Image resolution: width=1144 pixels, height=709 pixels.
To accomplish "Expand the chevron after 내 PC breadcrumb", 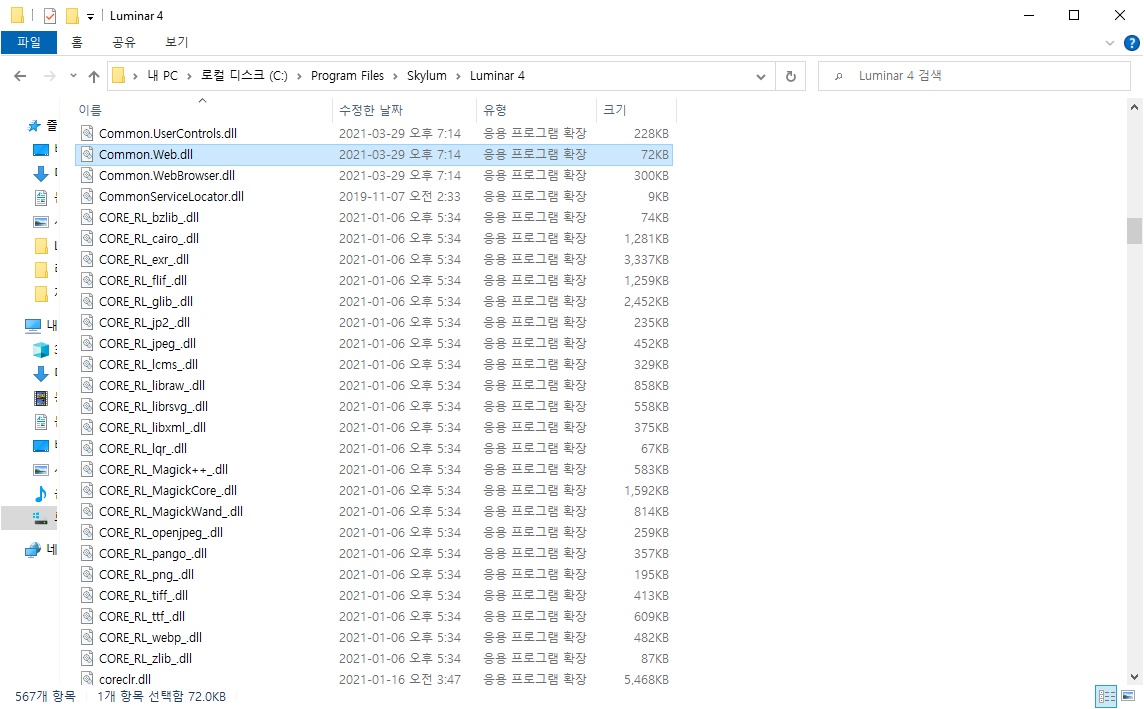I will [189, 76].
